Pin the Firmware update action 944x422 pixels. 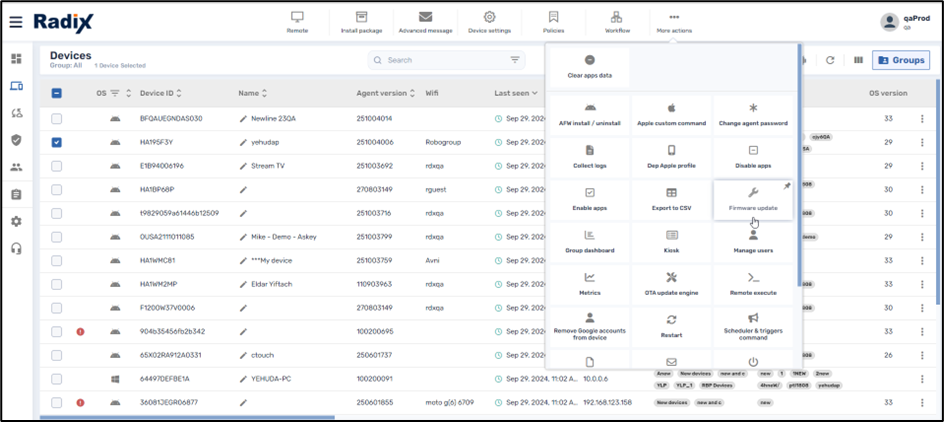point(787,186)
